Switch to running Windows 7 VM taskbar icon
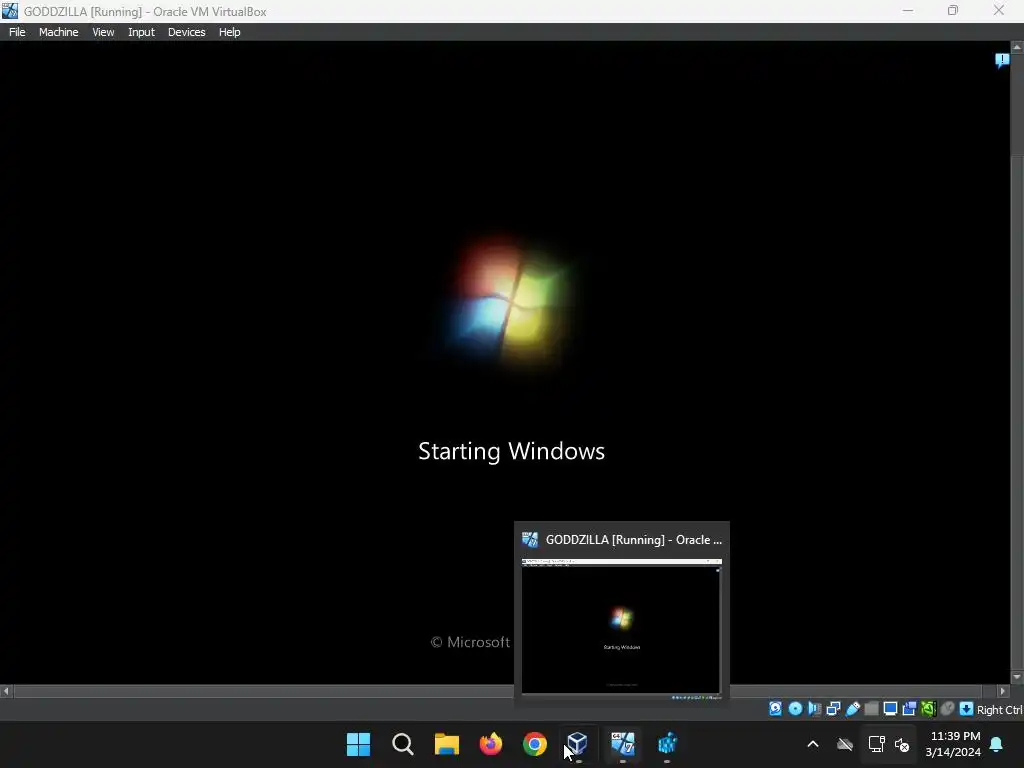Viewport: 1024px width, 768px height. (622, 744)
